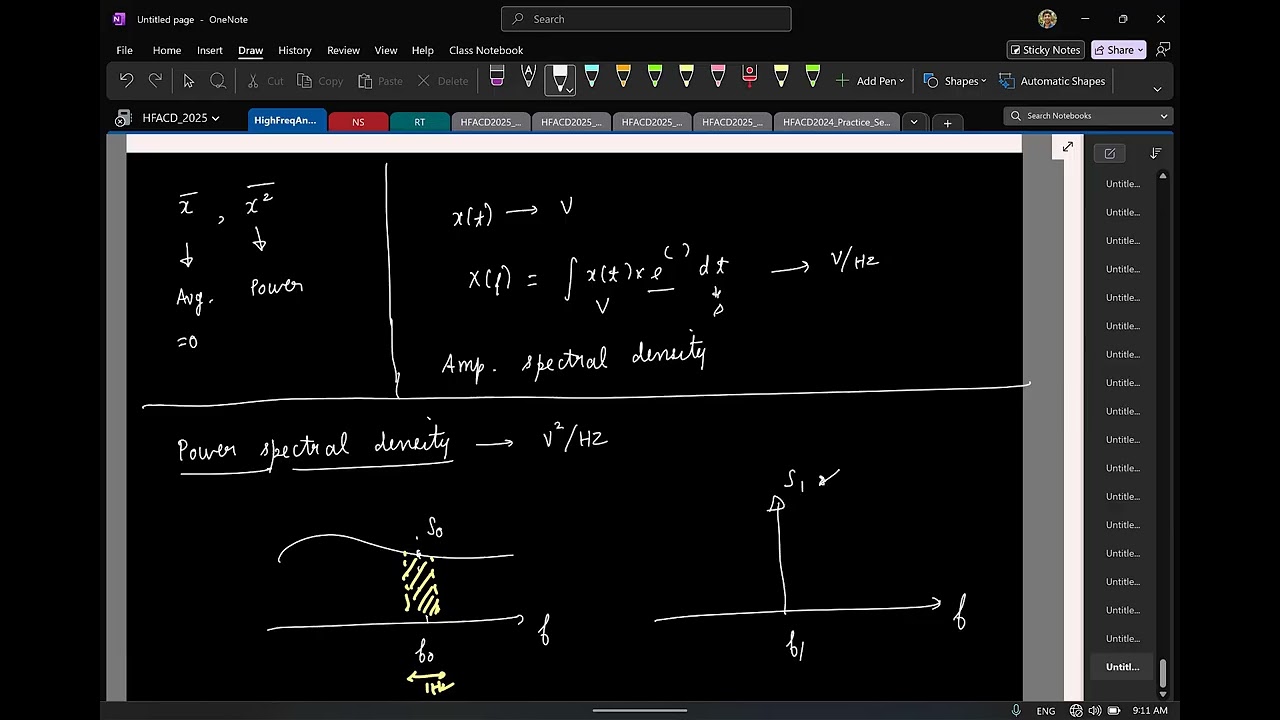
Task: Open the taskbar network icon
Action: tap(1076, 711)
